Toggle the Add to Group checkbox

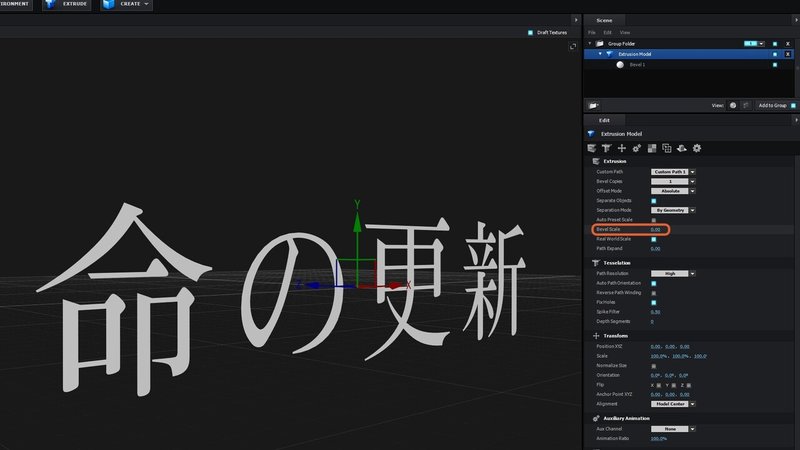[793, 106]
